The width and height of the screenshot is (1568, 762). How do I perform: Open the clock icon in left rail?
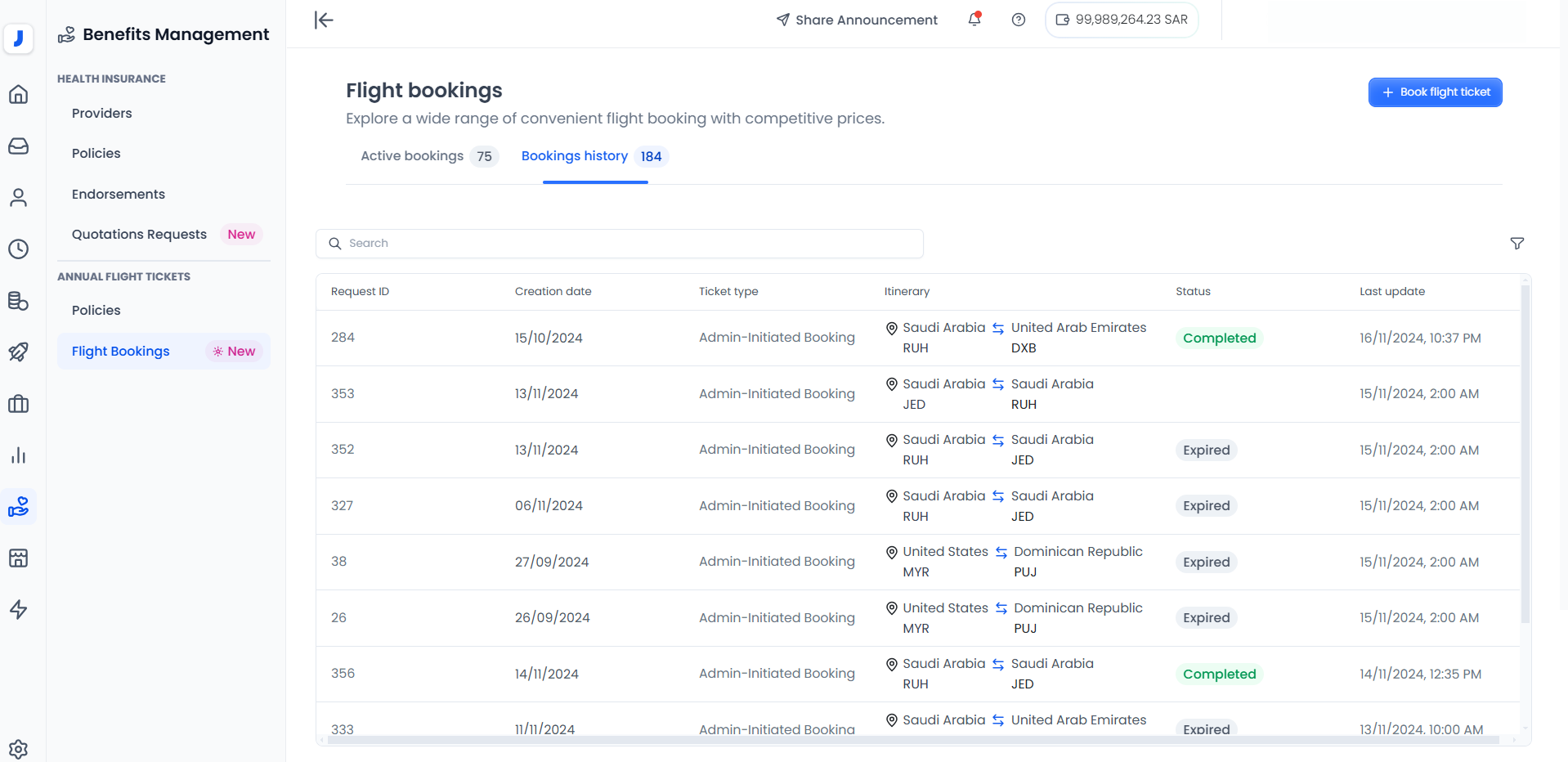(x=18, y=249)
